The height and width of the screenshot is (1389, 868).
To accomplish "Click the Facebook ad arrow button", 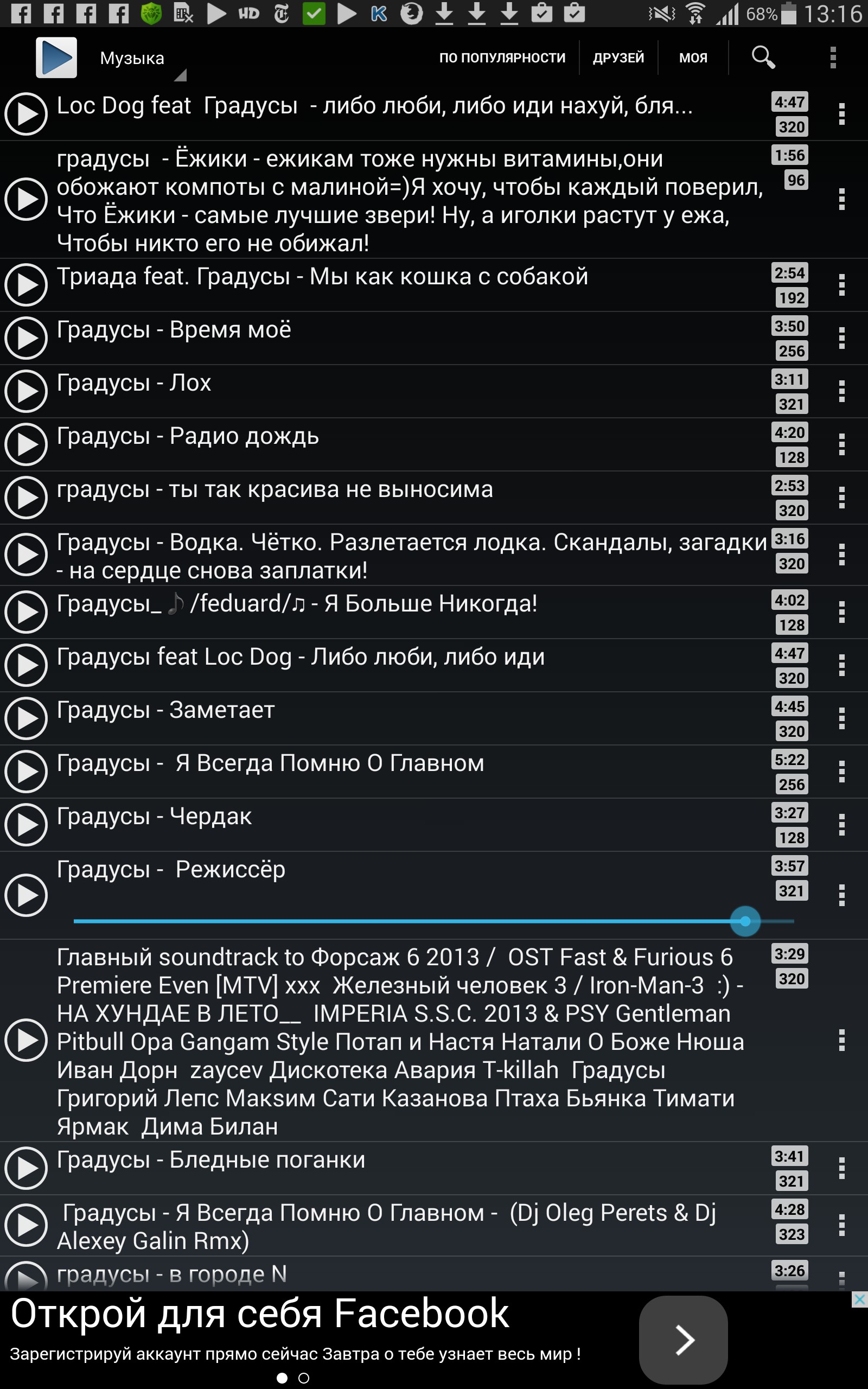I will pos(683,1340).
